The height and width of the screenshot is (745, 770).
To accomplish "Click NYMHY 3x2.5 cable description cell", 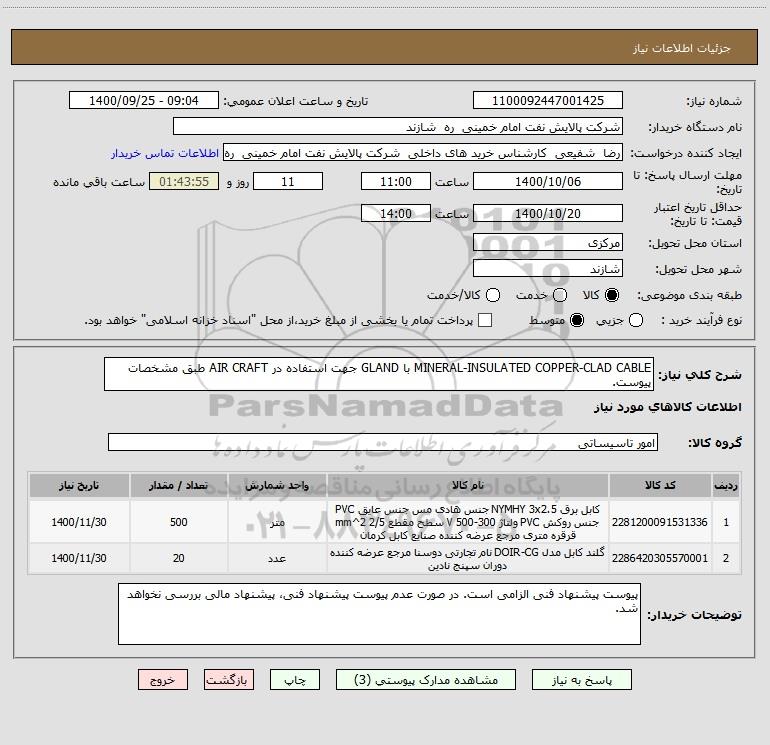I will tap(468, 522).
